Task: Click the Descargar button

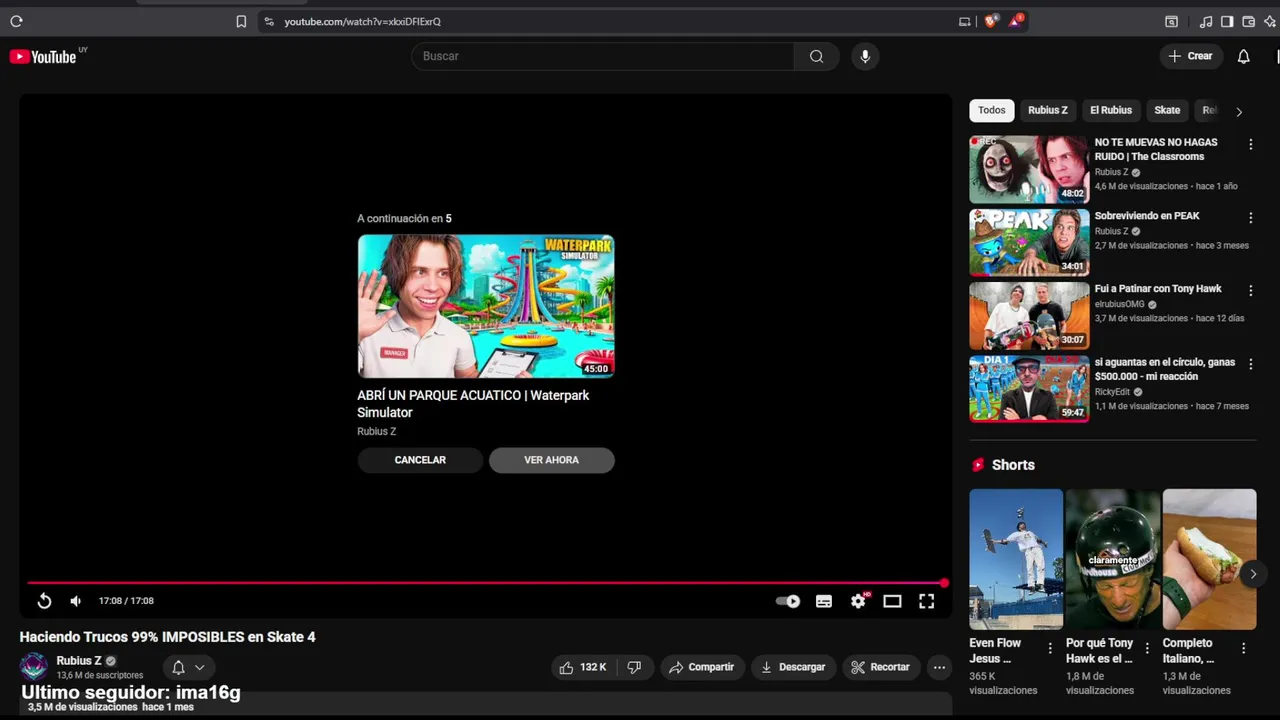Action: click(x=793, y=667)
